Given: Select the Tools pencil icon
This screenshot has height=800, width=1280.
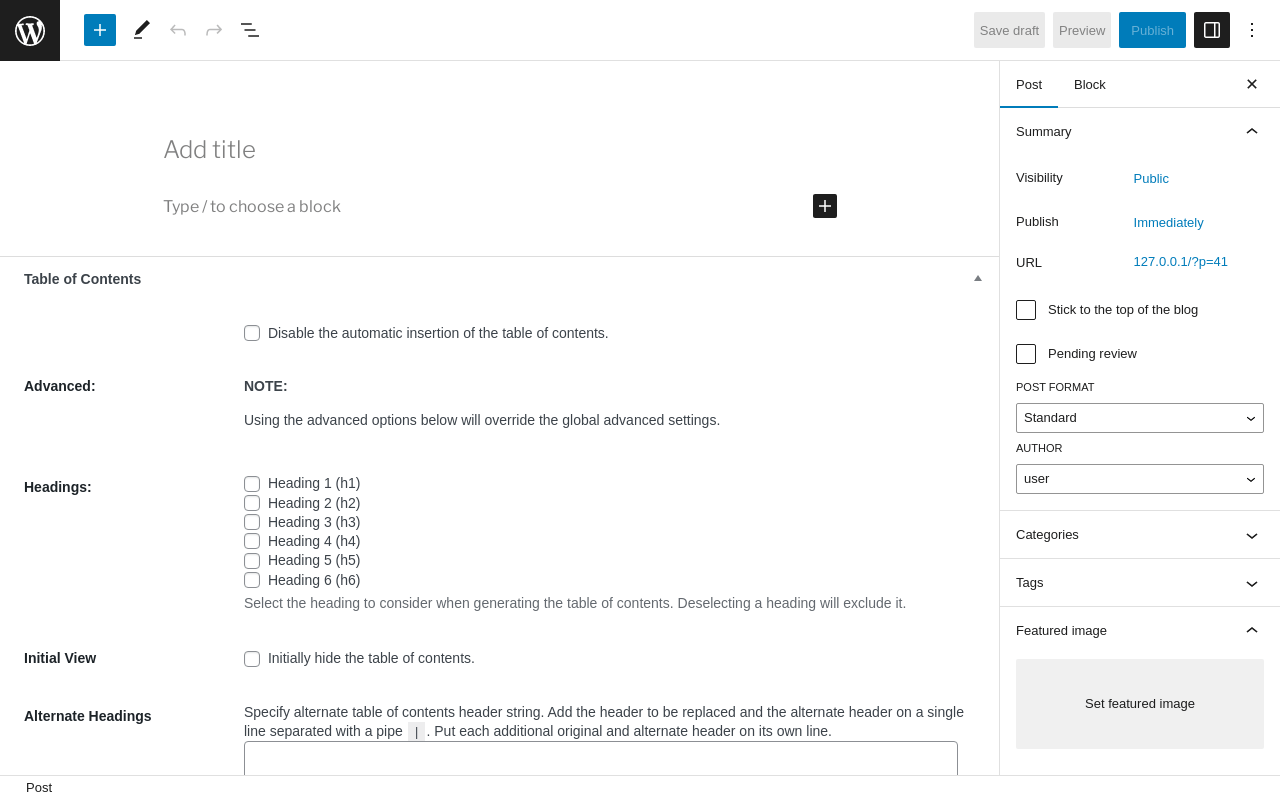Looking at the screenshot, I should point(142,30).
